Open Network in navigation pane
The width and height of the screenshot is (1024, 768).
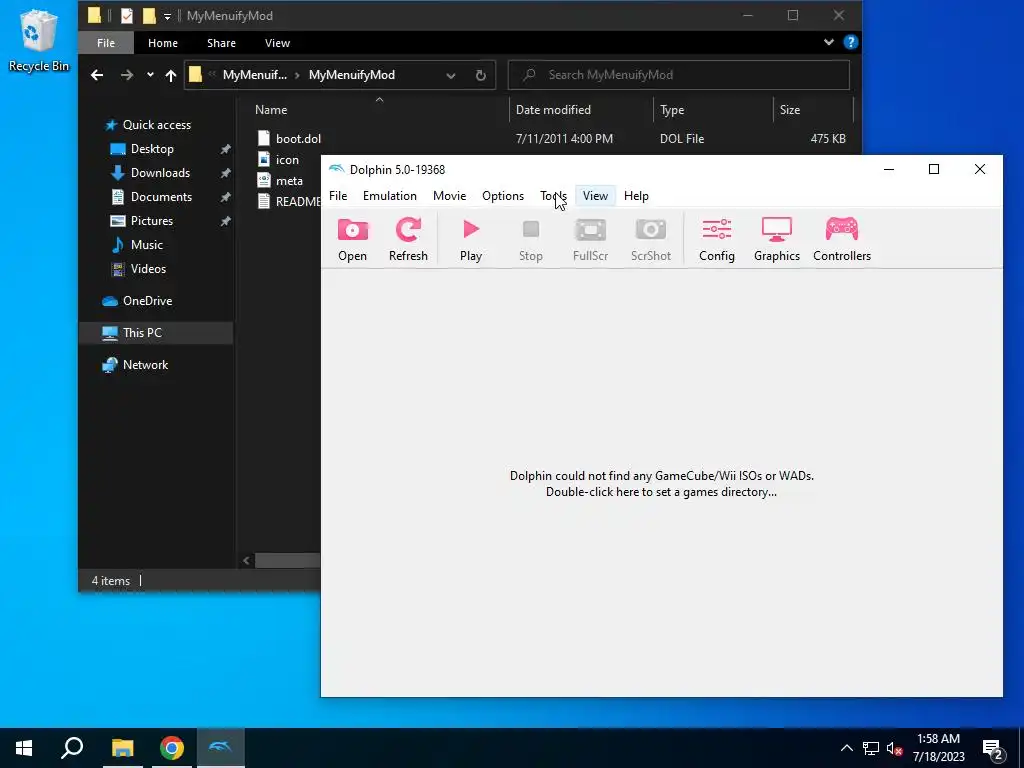tap(145, 365)
